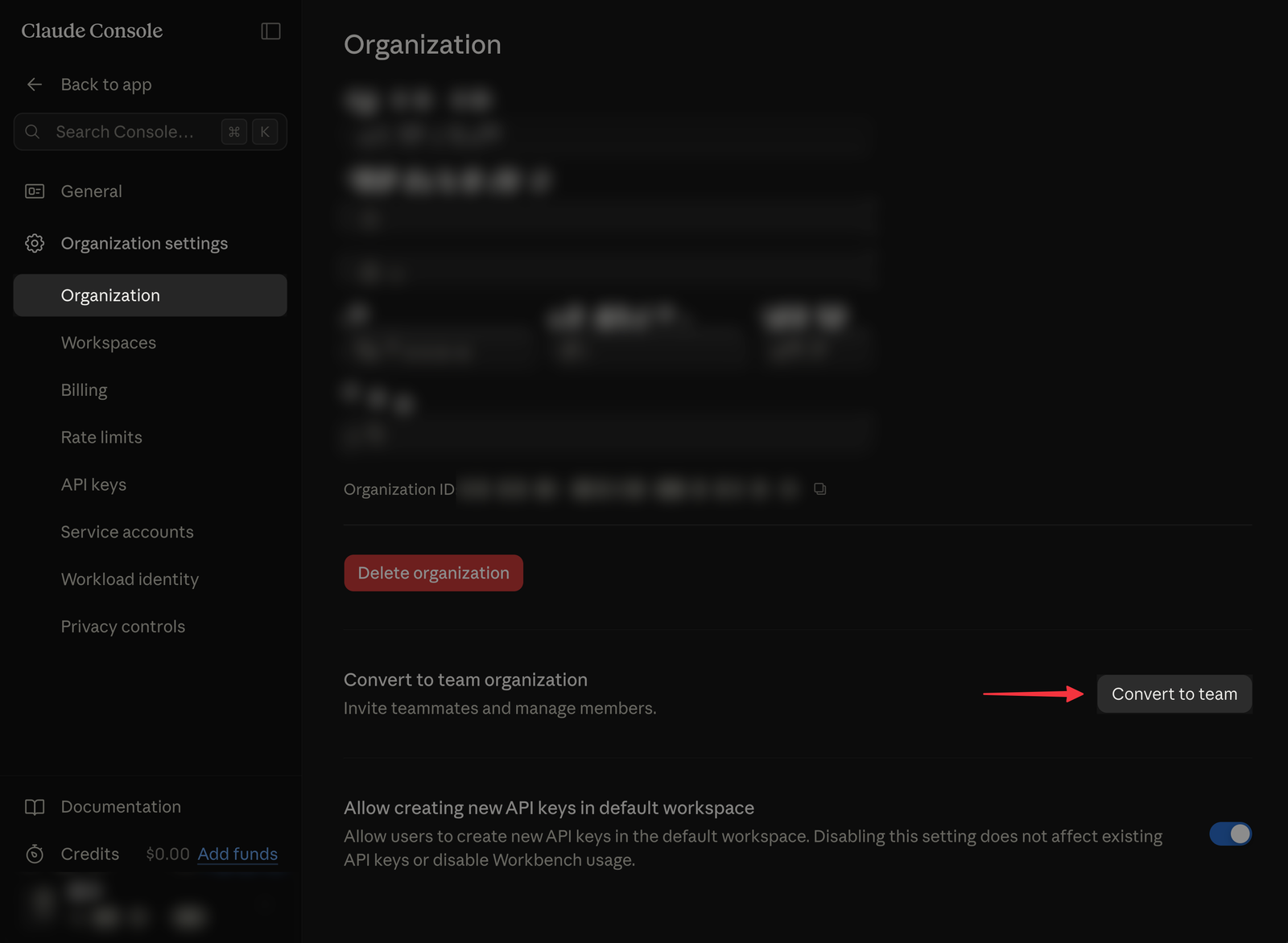Click the Convert to team button
The image size is (1288, 943).
pos(1174,694)
